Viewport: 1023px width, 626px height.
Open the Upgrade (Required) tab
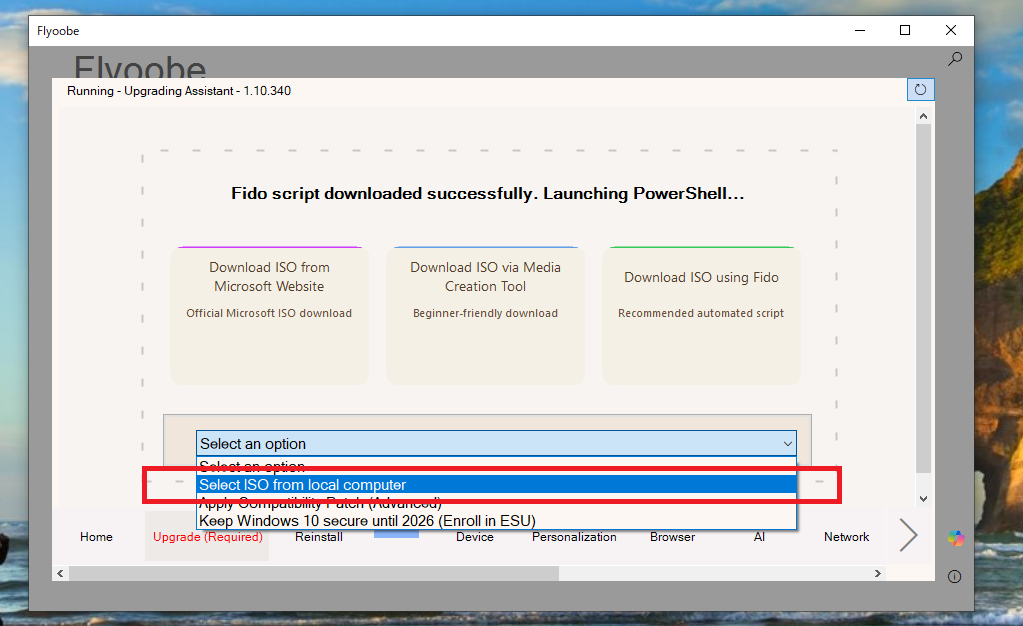click(x=207, y=537)
